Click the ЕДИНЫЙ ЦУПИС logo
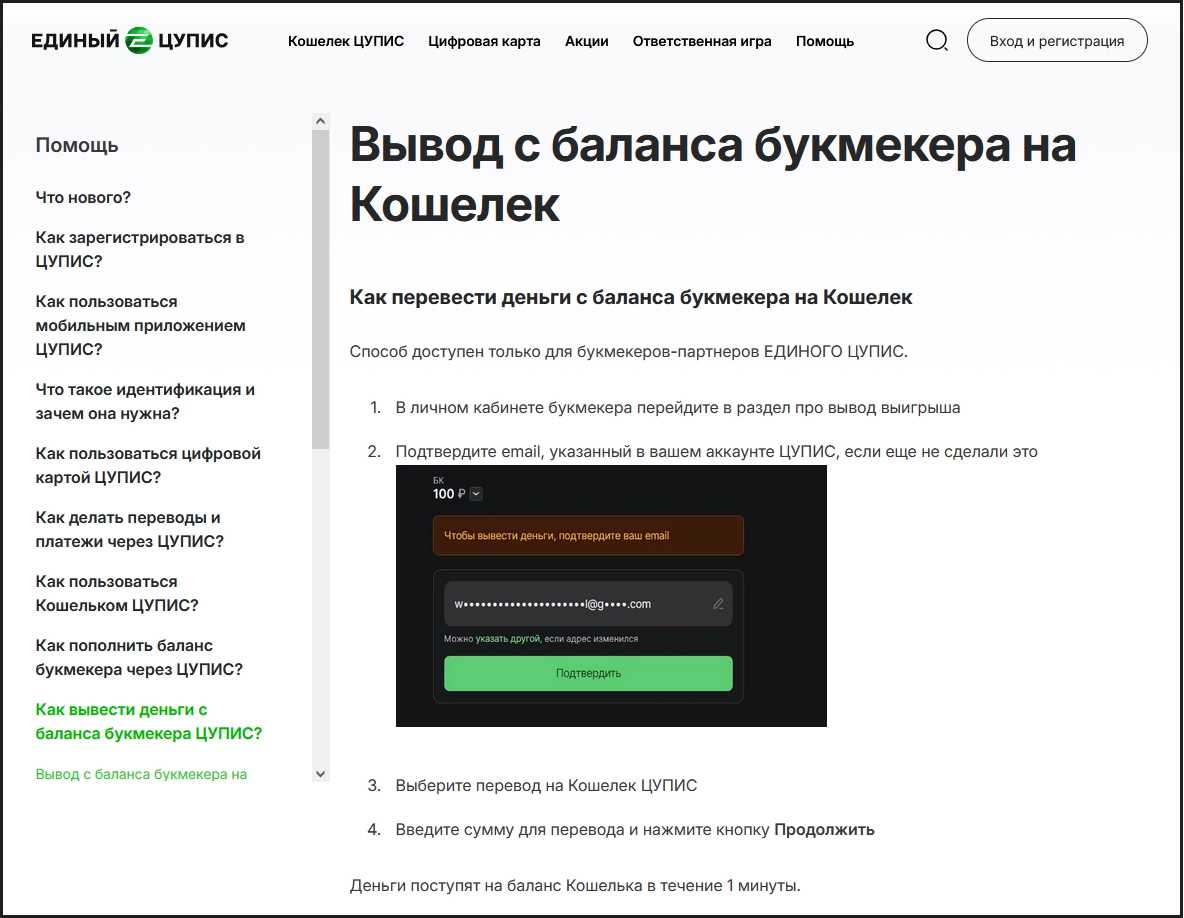The image size is (1184, 918). (x=130, y=41)
